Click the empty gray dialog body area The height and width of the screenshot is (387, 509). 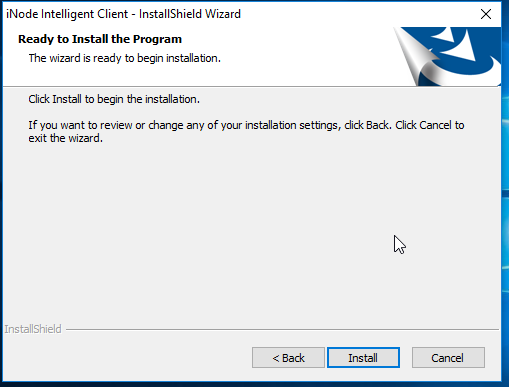tap(233, 233)
